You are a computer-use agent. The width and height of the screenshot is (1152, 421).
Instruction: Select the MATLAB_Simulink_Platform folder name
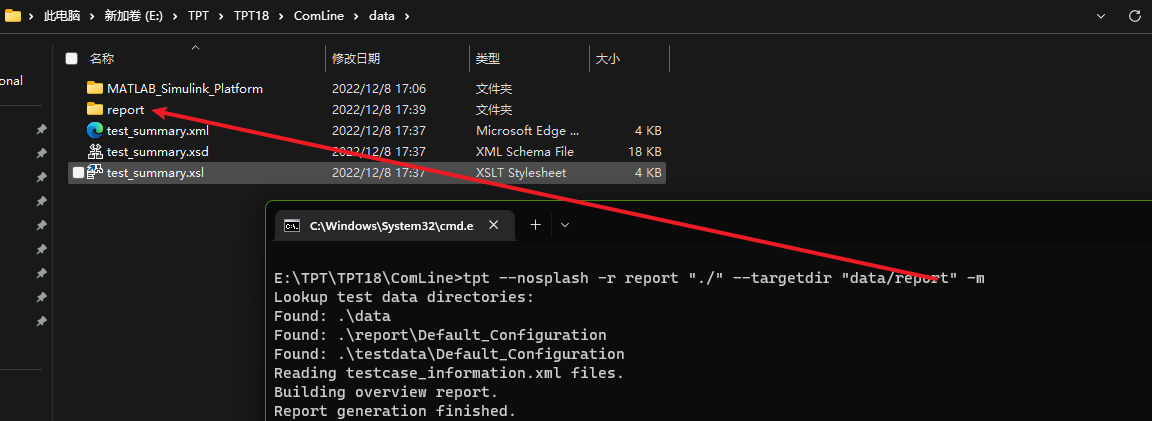pyautogui.click(x=185, y=88)
